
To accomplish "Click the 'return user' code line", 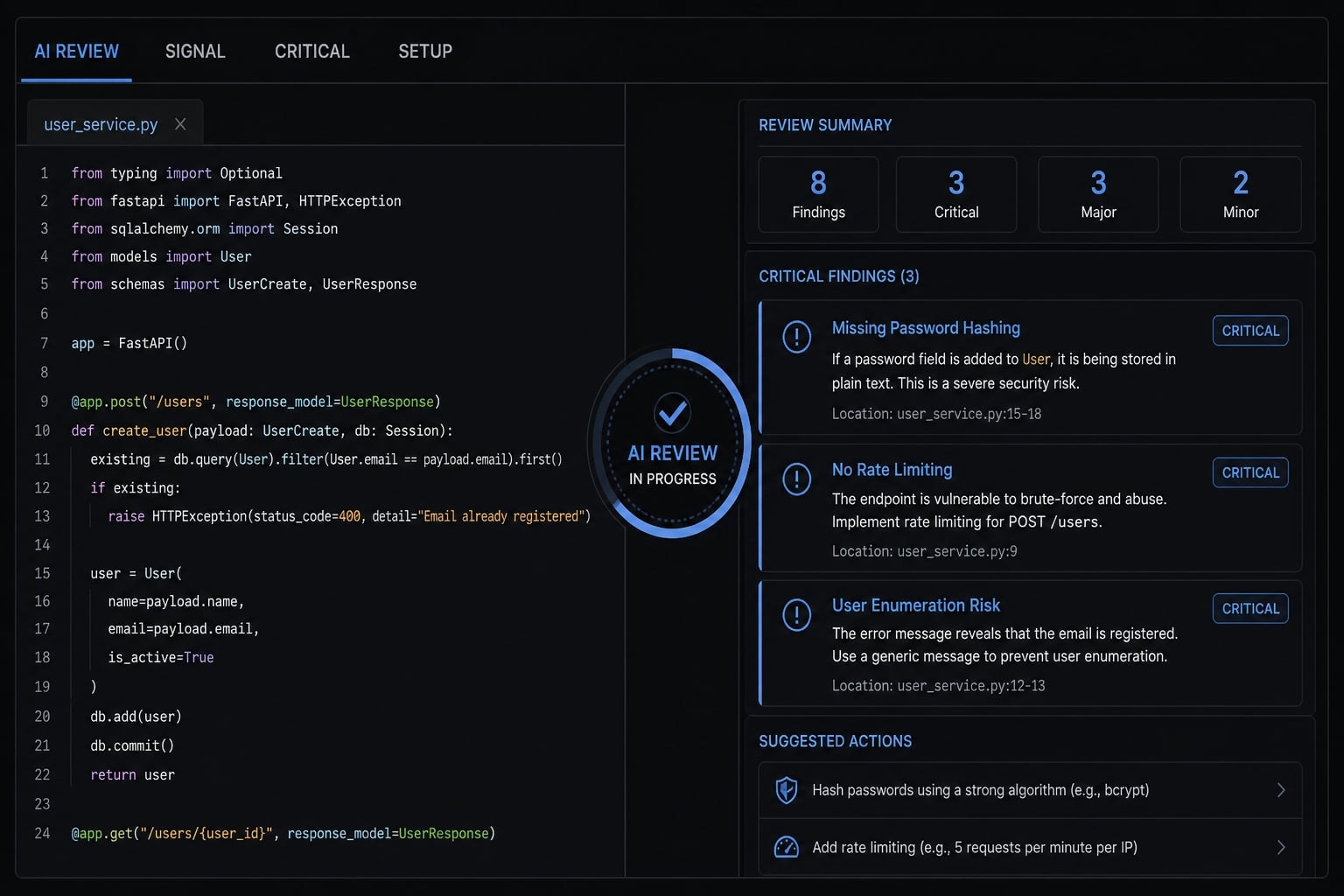I will pos(132,775).
